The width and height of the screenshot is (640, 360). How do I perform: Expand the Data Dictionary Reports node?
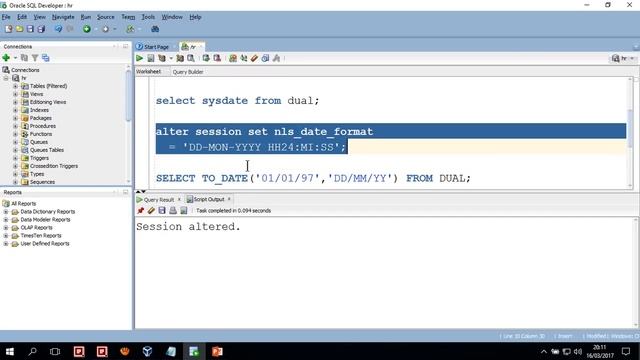[6, 211]
